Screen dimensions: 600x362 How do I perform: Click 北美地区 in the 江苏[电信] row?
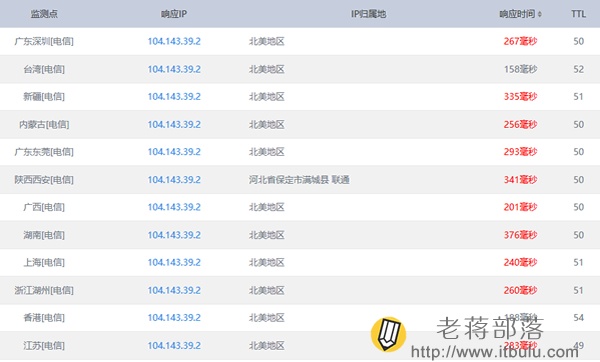click(267, 346)
